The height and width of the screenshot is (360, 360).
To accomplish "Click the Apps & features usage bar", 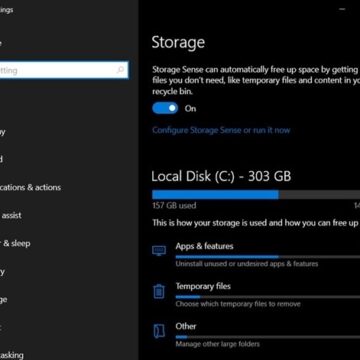I will tap(268, 257).
